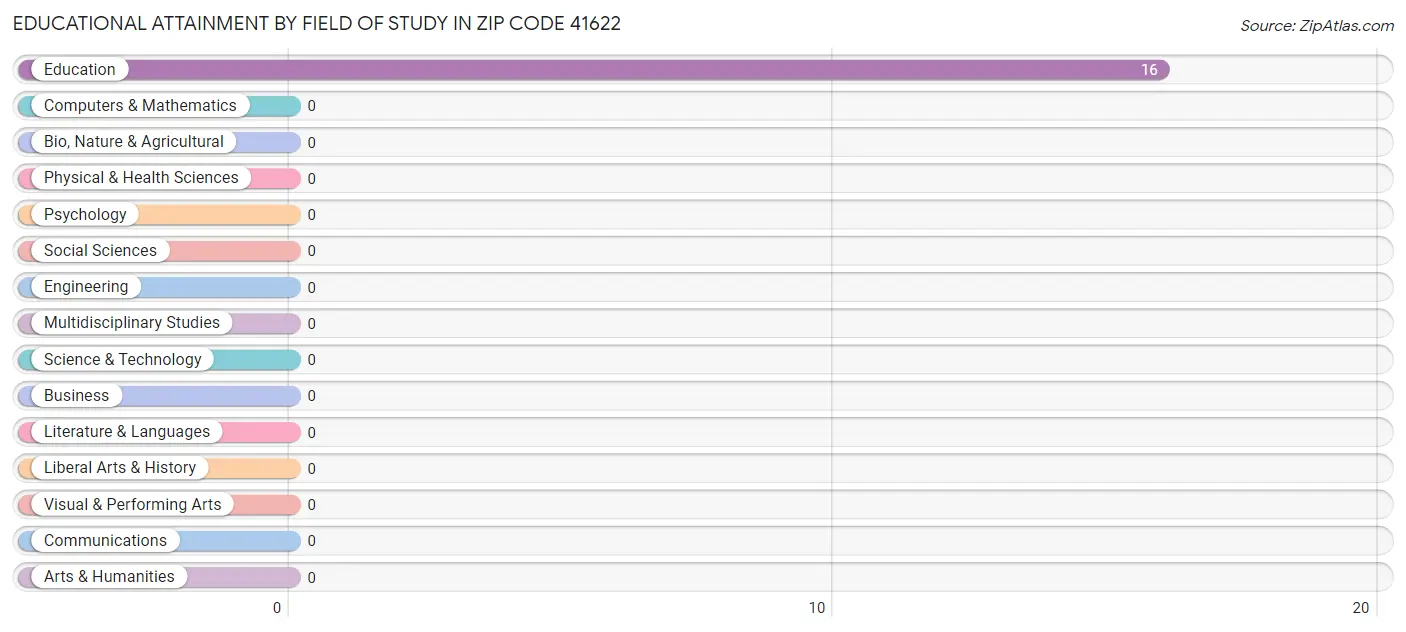Select the Communications category label
This screenshot has width=1406, height=632.
point(105,541)
